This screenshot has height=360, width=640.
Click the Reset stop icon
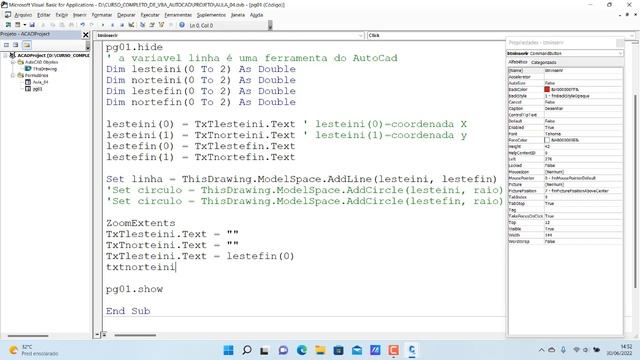[x=122, y=25]
